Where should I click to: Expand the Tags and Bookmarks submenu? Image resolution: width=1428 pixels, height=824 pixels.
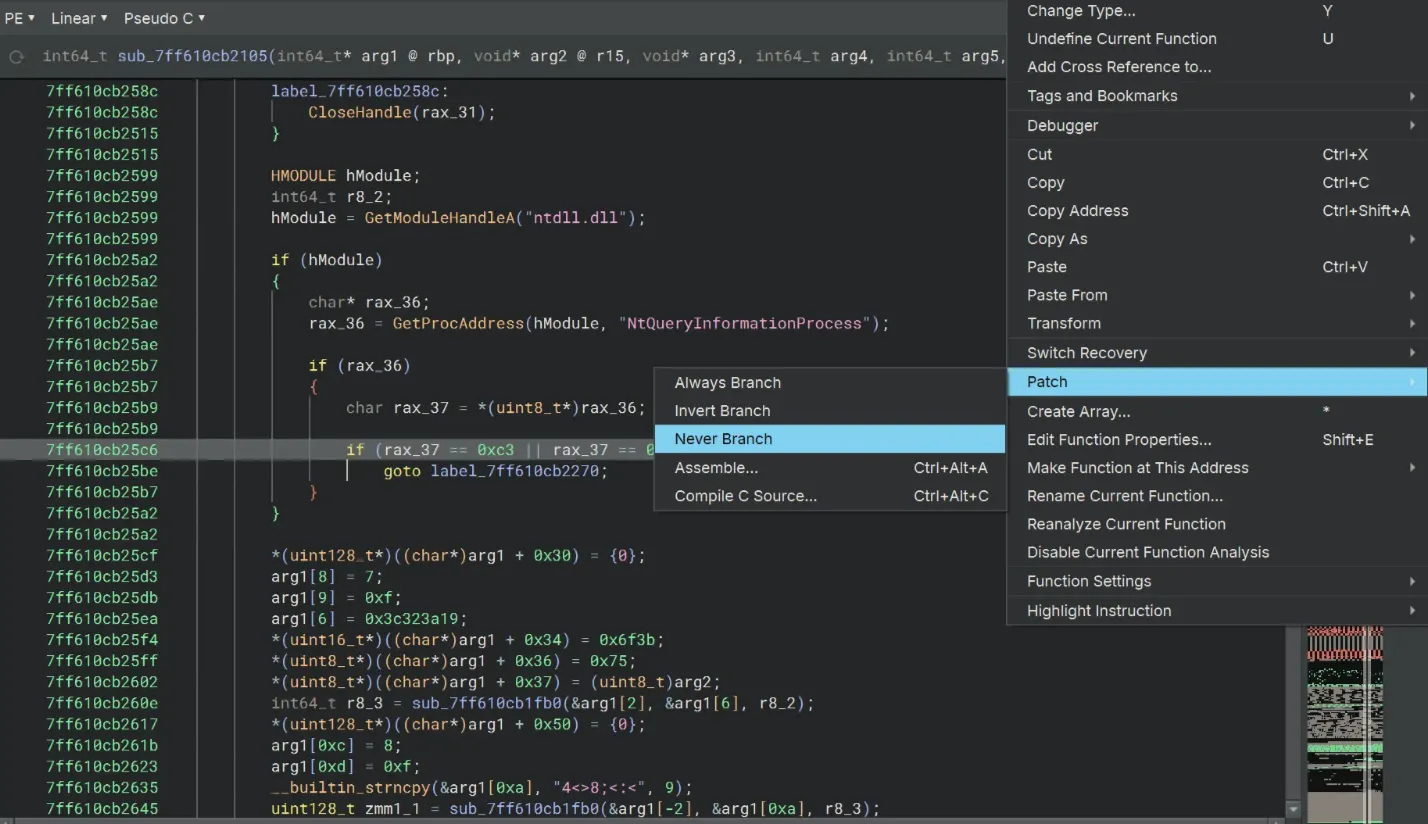click(x=1102, y=96)
